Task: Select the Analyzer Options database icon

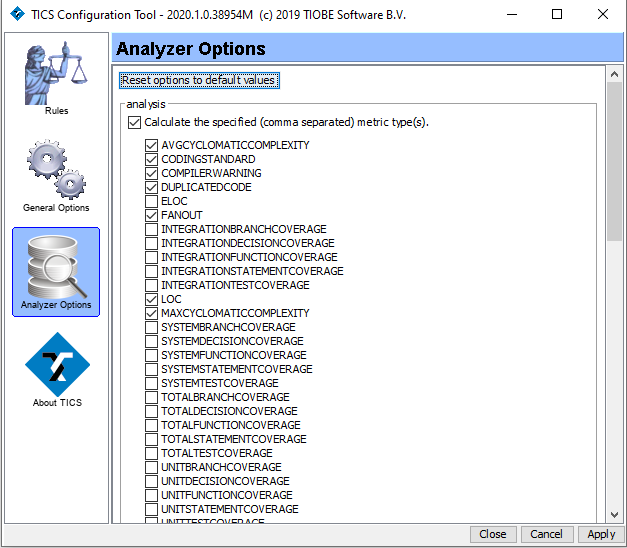Action: tap(56, 266)
